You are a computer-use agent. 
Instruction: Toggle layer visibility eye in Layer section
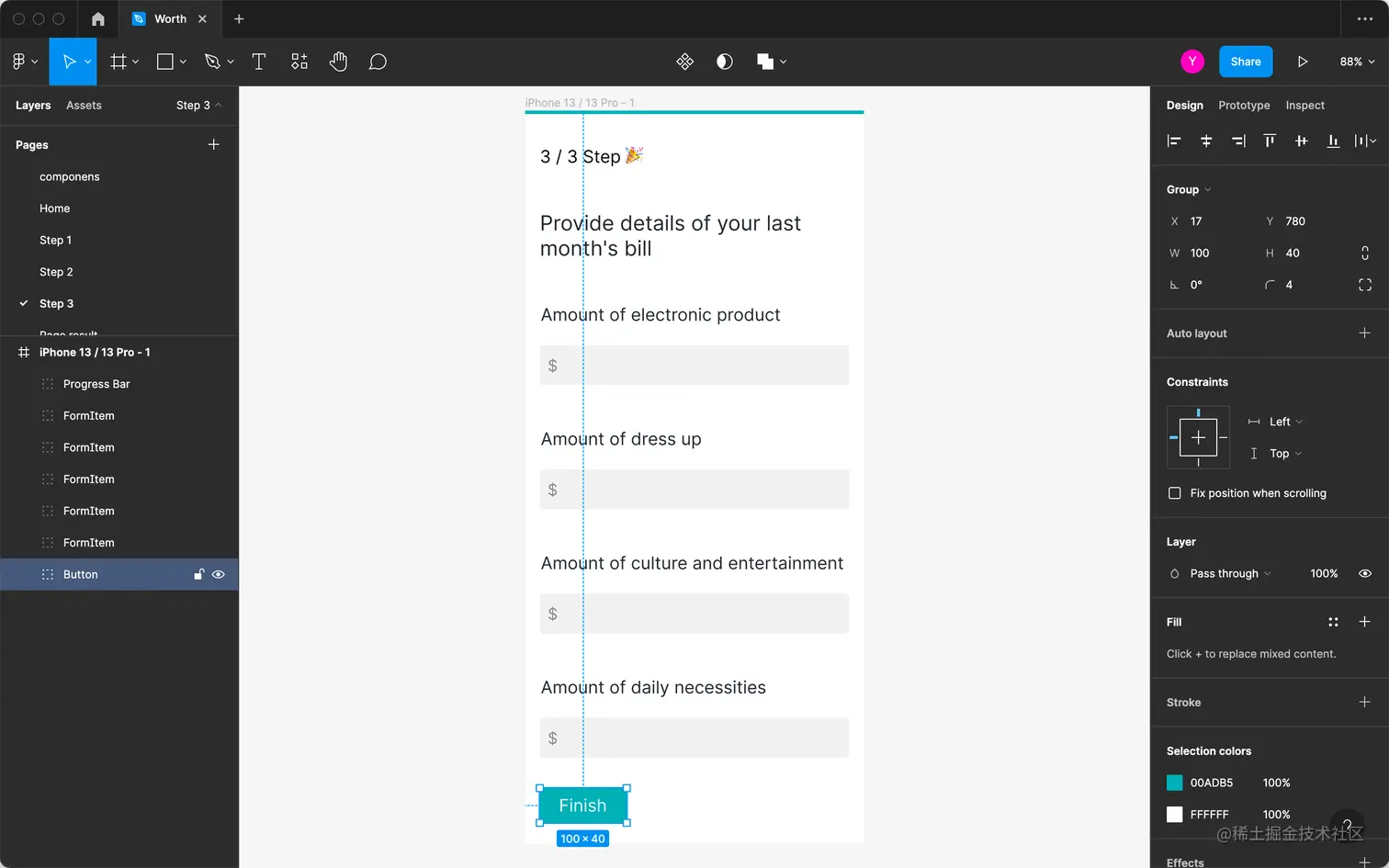1365,573
